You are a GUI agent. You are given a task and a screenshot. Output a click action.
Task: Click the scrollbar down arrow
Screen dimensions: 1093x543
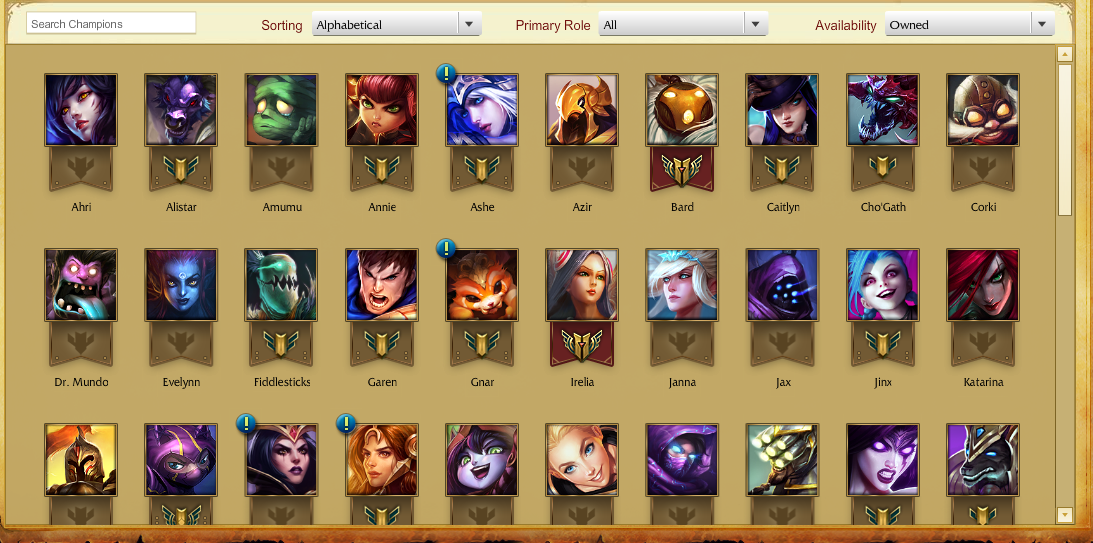(1064, 515)
